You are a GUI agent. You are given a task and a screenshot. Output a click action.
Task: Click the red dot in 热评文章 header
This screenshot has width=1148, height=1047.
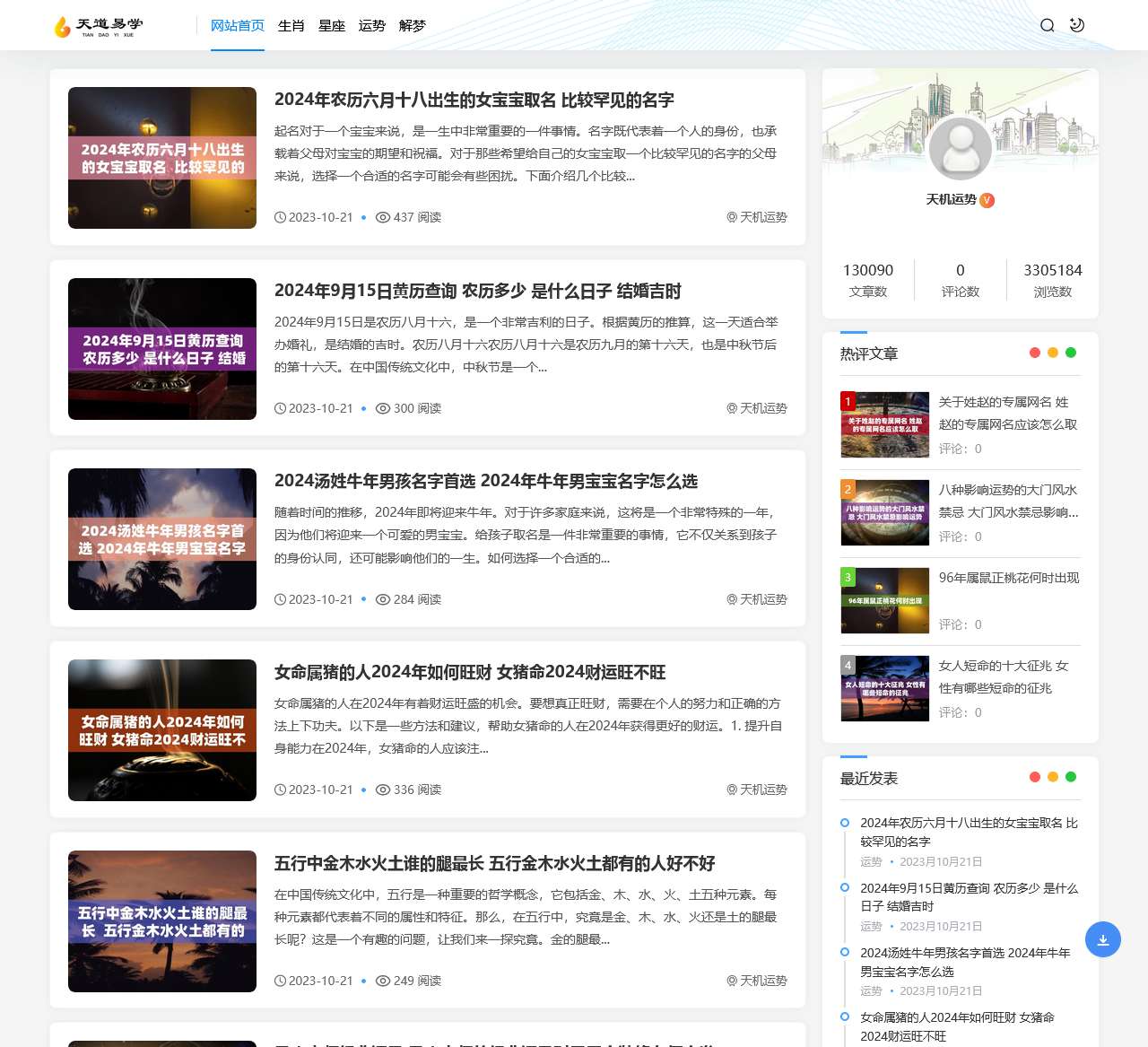coord(1035,353)
